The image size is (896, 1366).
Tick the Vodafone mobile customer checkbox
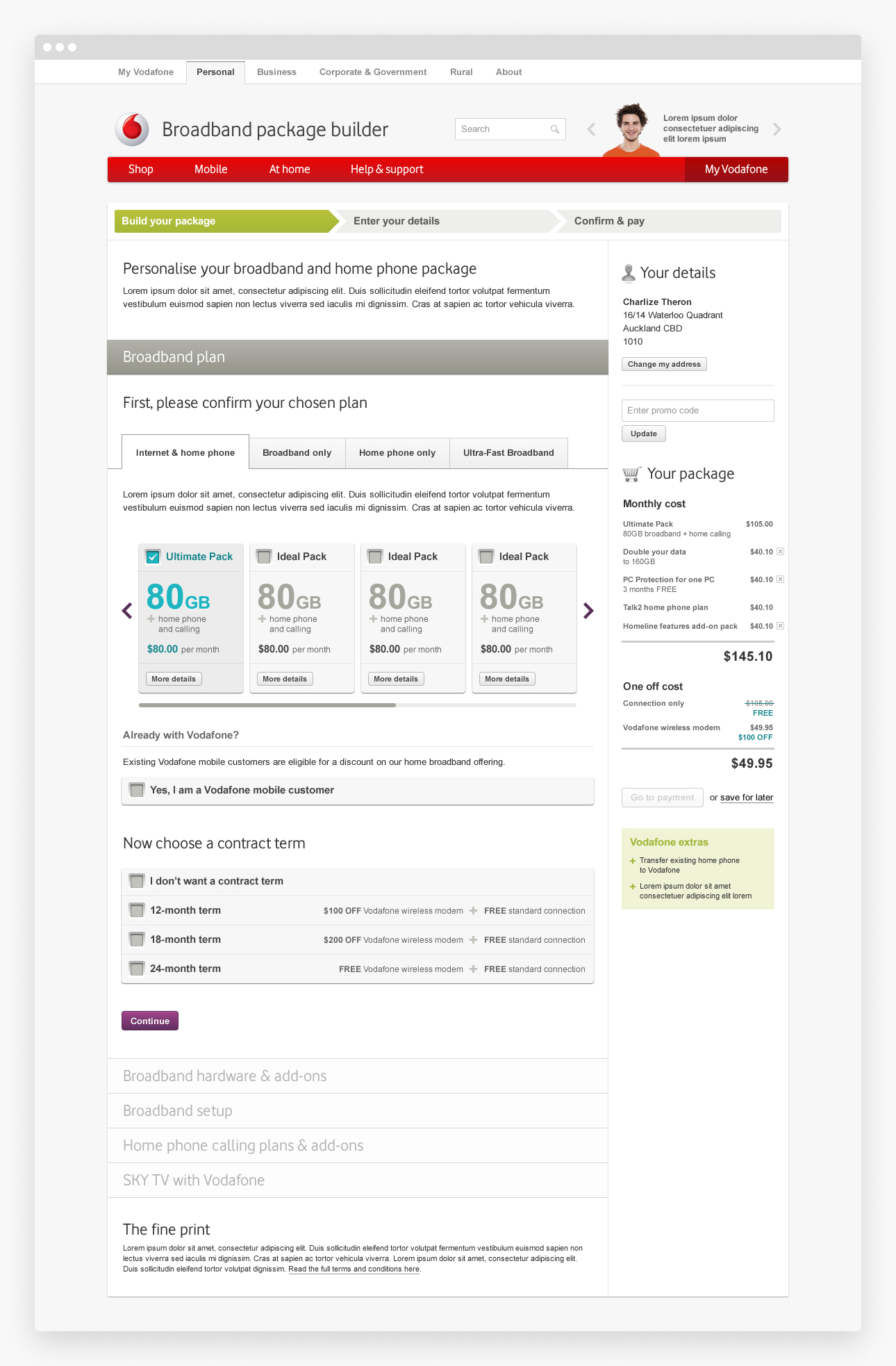pyautogui.click(x=137, y=790)
